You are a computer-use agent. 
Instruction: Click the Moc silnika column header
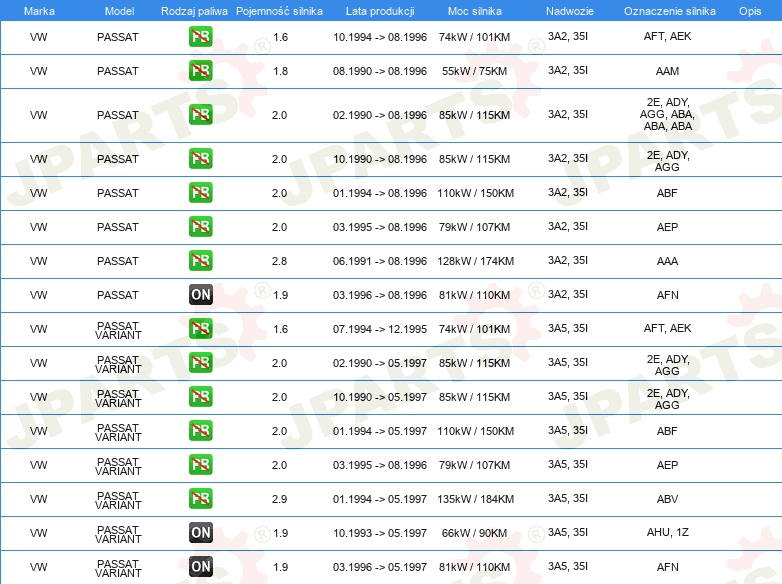pyautogui.click(x=475, y=11)
